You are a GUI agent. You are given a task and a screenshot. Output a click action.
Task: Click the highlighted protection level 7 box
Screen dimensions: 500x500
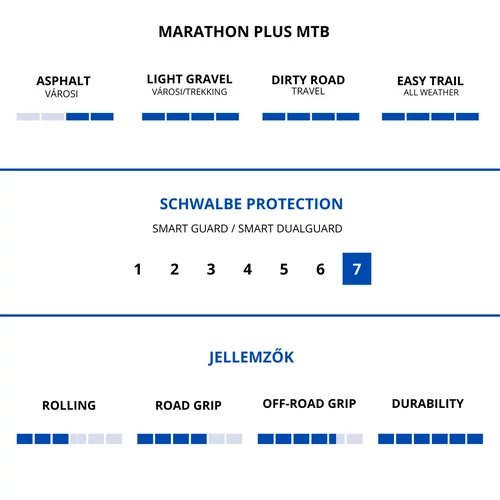click(x=357, y=269)
